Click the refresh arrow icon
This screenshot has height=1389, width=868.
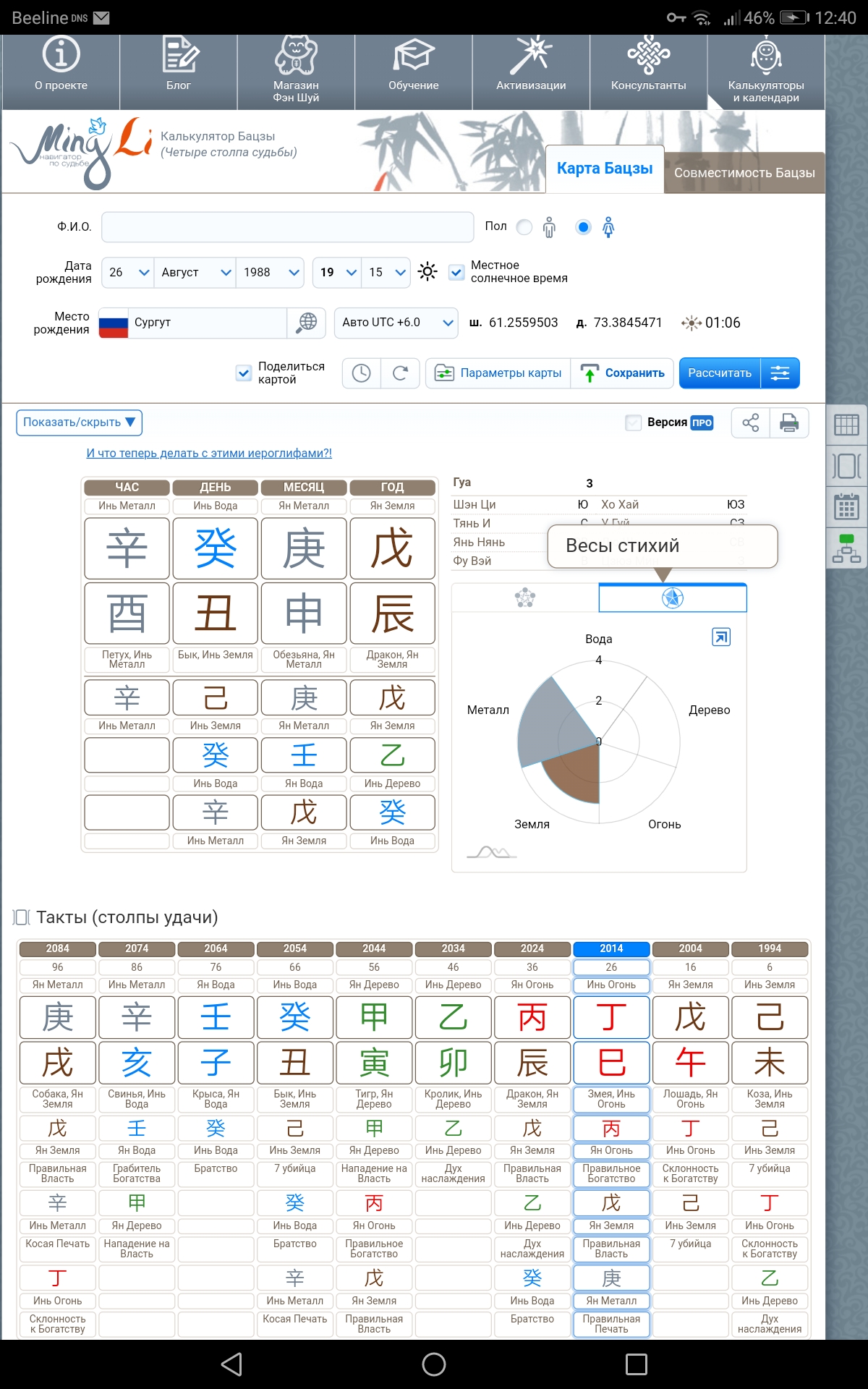(400, 373)
